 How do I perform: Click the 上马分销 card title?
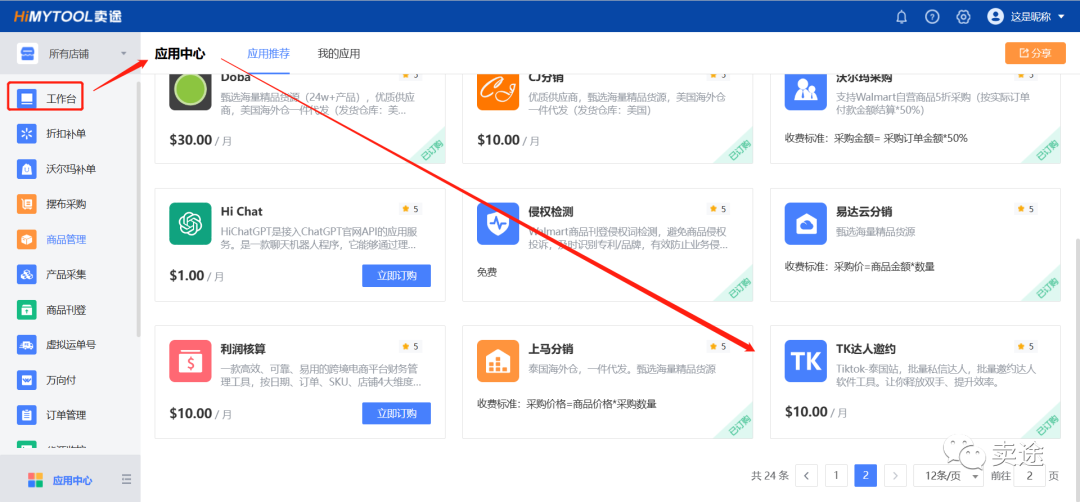click(551, 348)
